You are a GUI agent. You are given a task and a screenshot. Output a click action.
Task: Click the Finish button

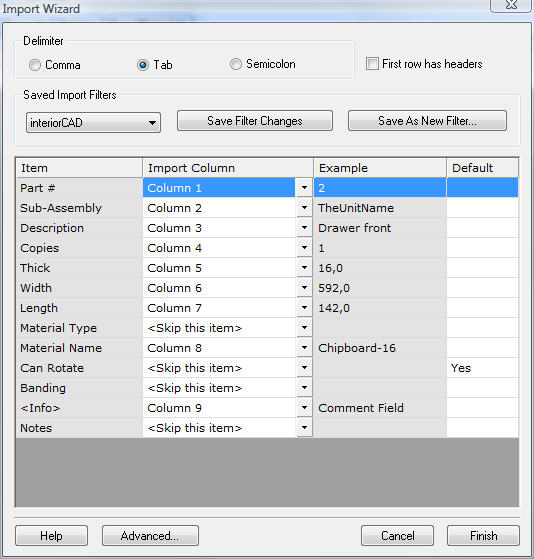coord(483,535)
